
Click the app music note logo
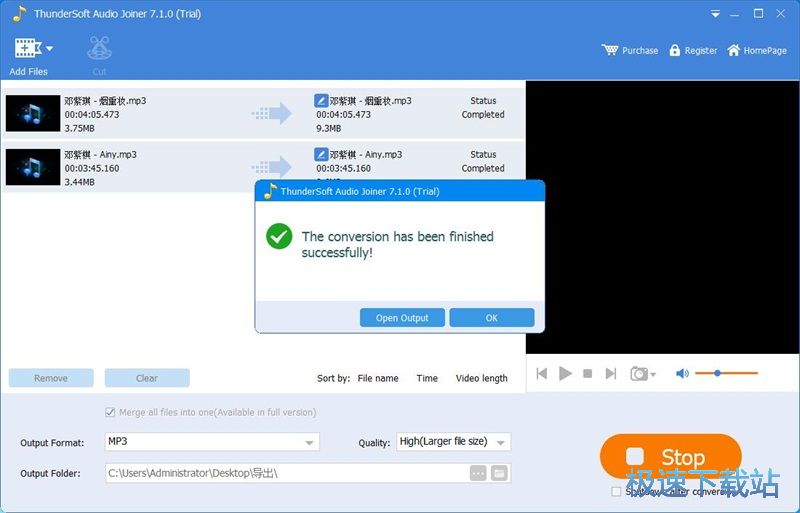pyautogui.click(x=19, y=14)
